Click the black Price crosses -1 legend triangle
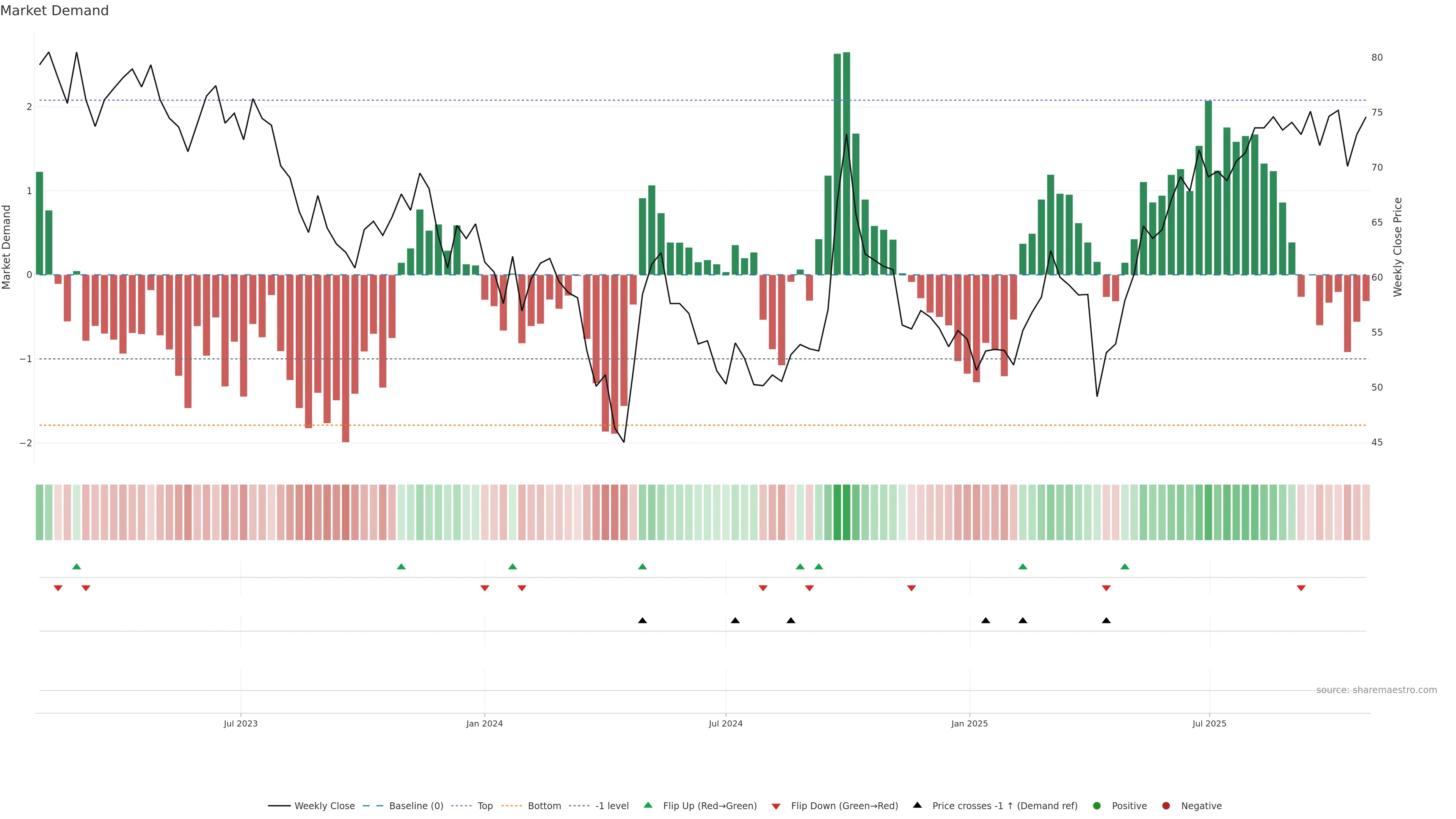 917,805
